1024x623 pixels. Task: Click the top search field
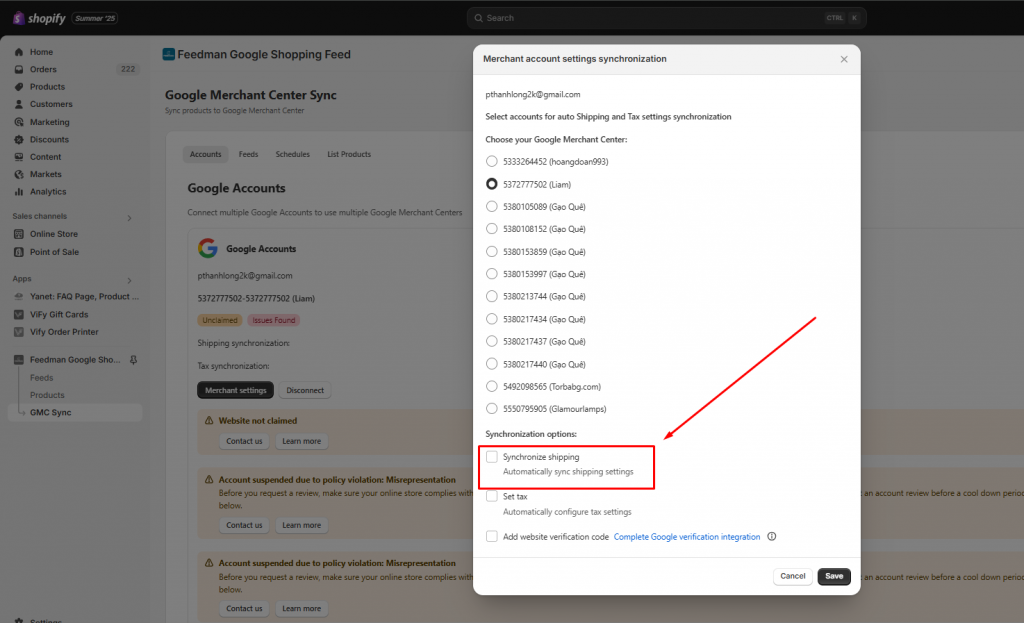tap(667, 18)
